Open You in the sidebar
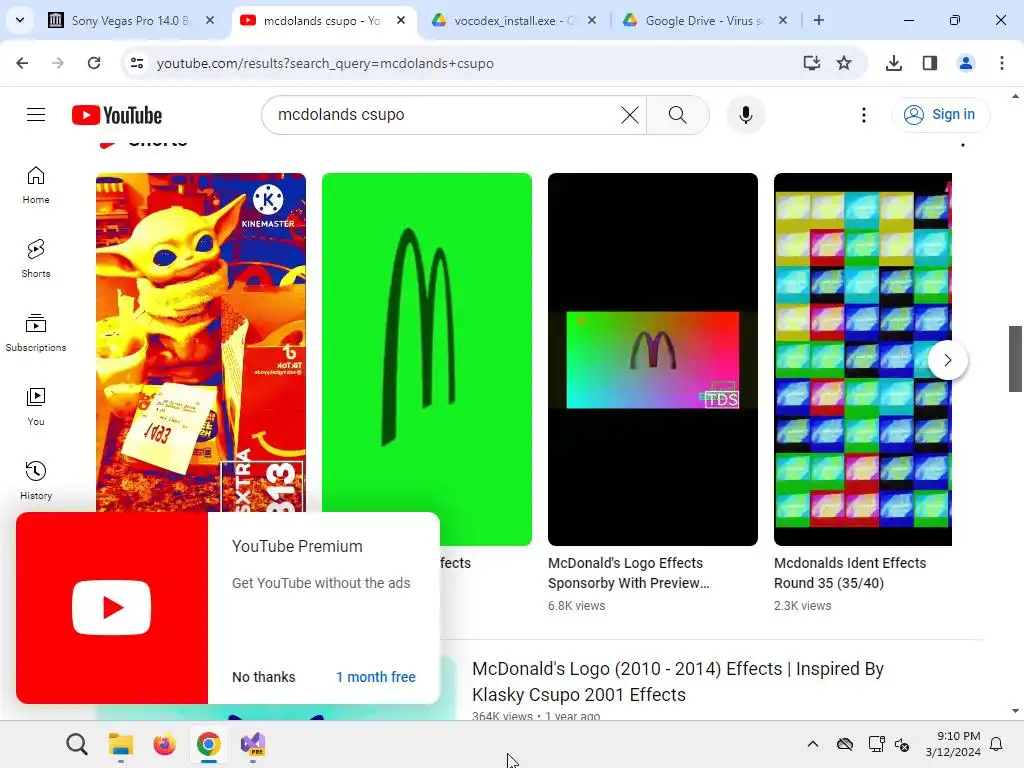 coord(36,407)
